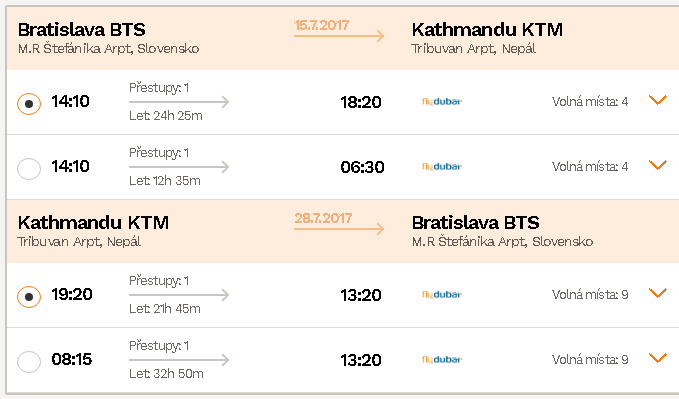The width and height of the screenshot is (679, 399).
Task: Click the arrow under date 15.7.2017
Action: [x=339, y=36]
